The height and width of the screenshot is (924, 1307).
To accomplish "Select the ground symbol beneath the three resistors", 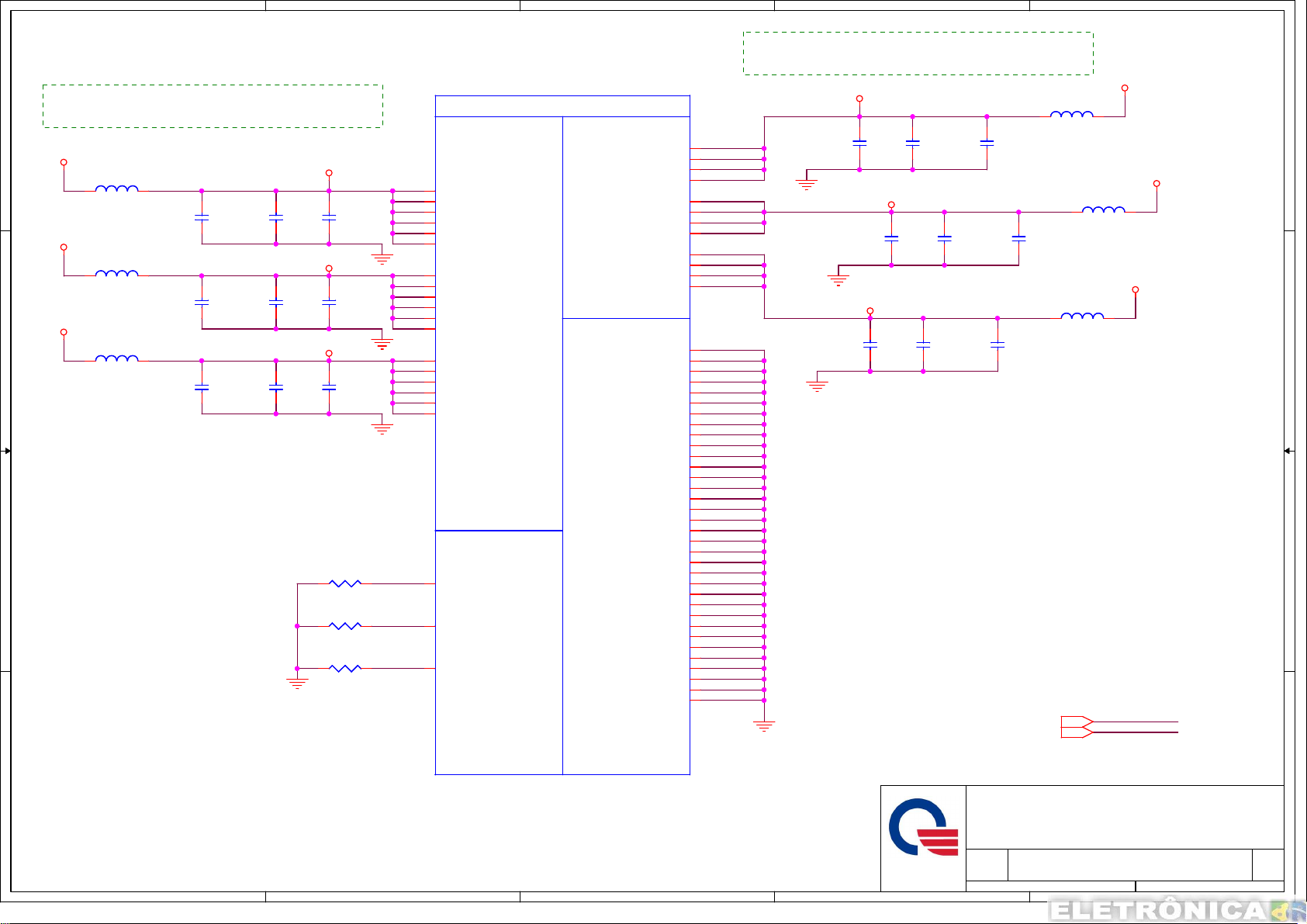I will 297,683.
